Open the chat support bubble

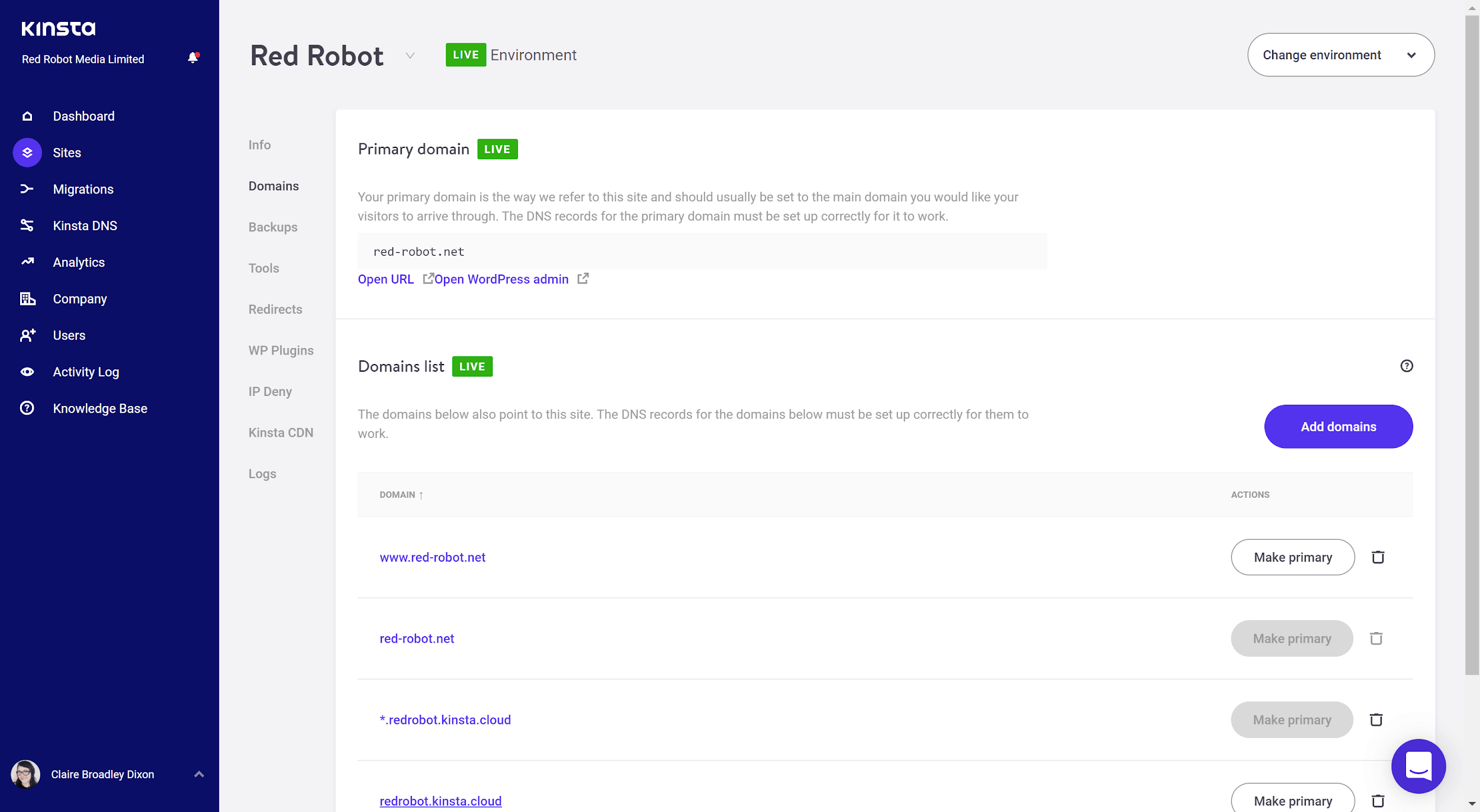point(1418,766)
